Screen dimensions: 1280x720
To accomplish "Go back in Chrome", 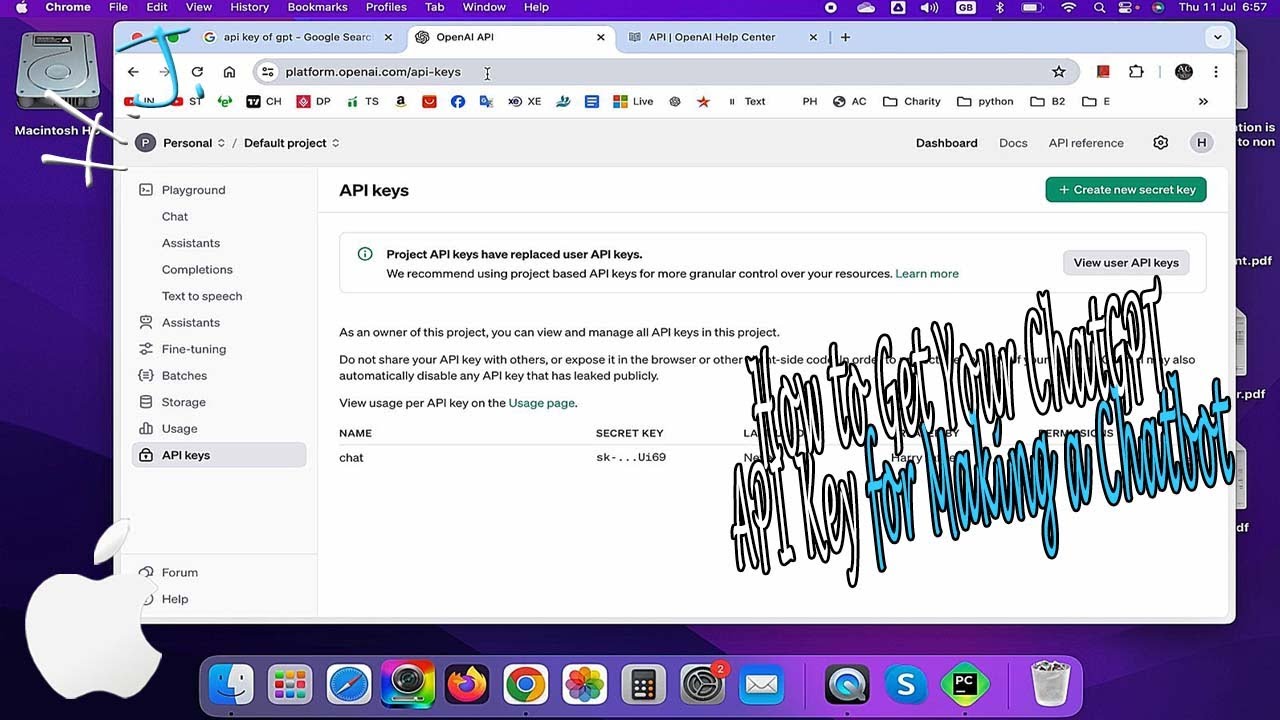I will [x=133, y=72].
